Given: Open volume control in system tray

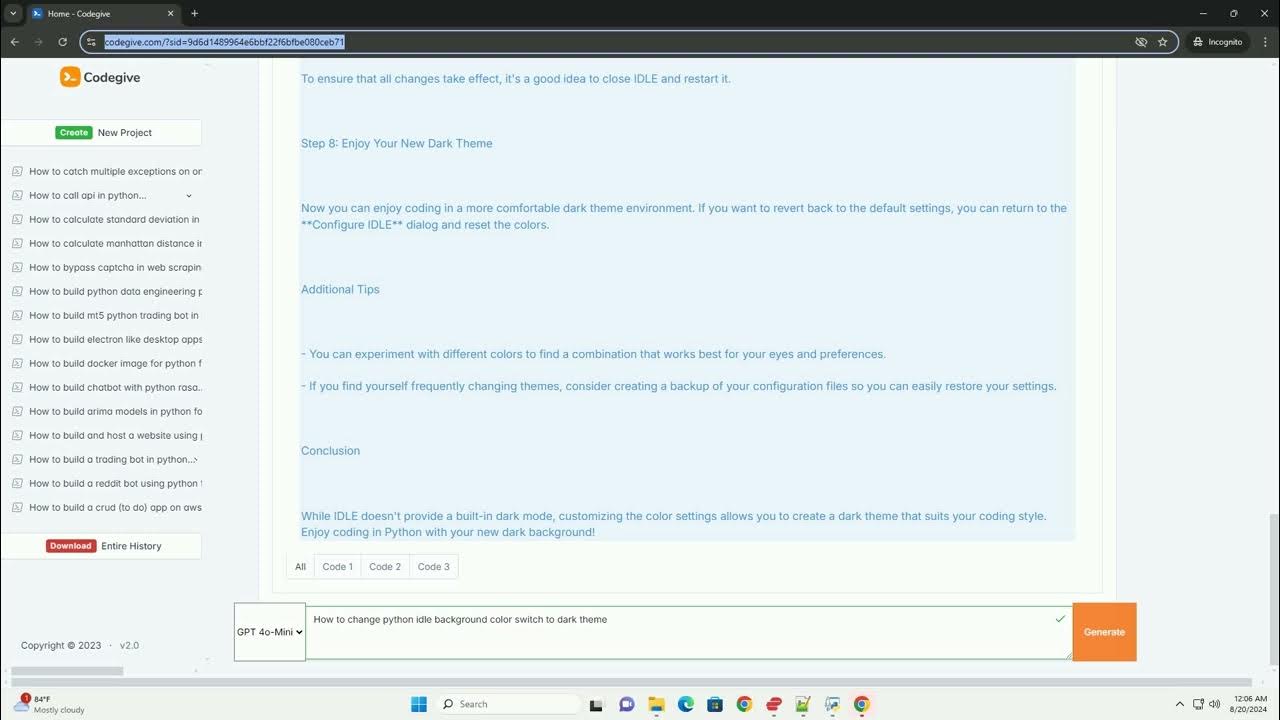Looking at the screenshot, I should pos(1214,704).
